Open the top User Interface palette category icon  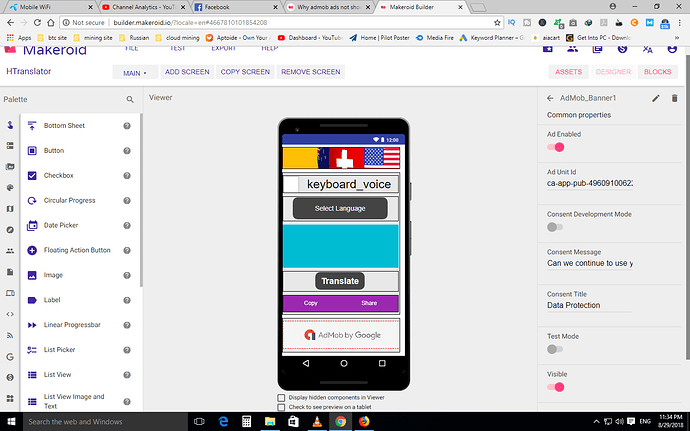click(10, 125)
